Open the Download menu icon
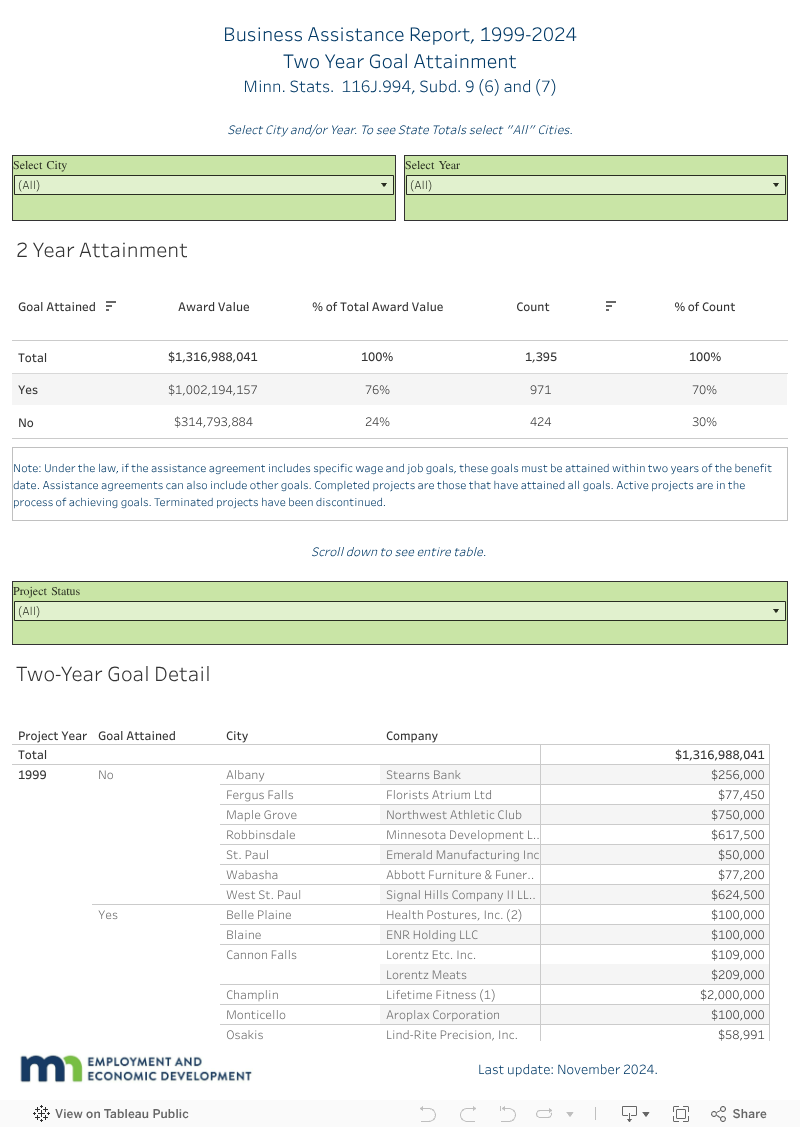Image resolution: width=800 pixels, height=1127 pixels. point(635,1114)
